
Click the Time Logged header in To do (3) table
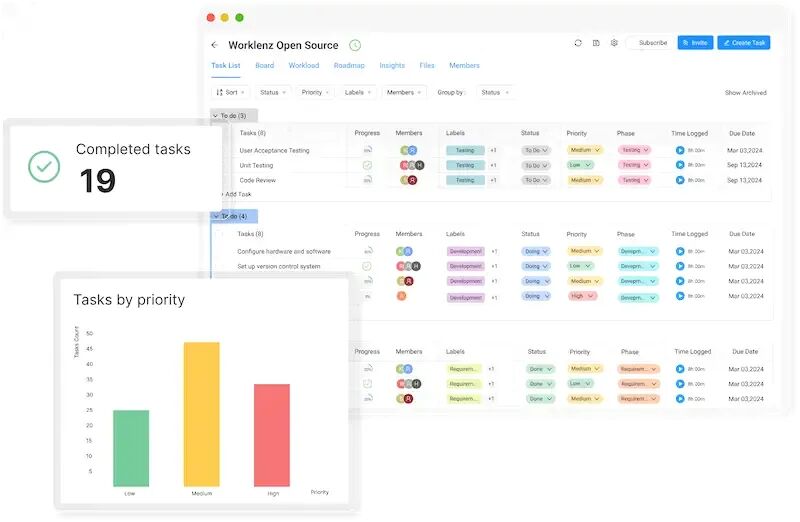[x=689, y=133]
